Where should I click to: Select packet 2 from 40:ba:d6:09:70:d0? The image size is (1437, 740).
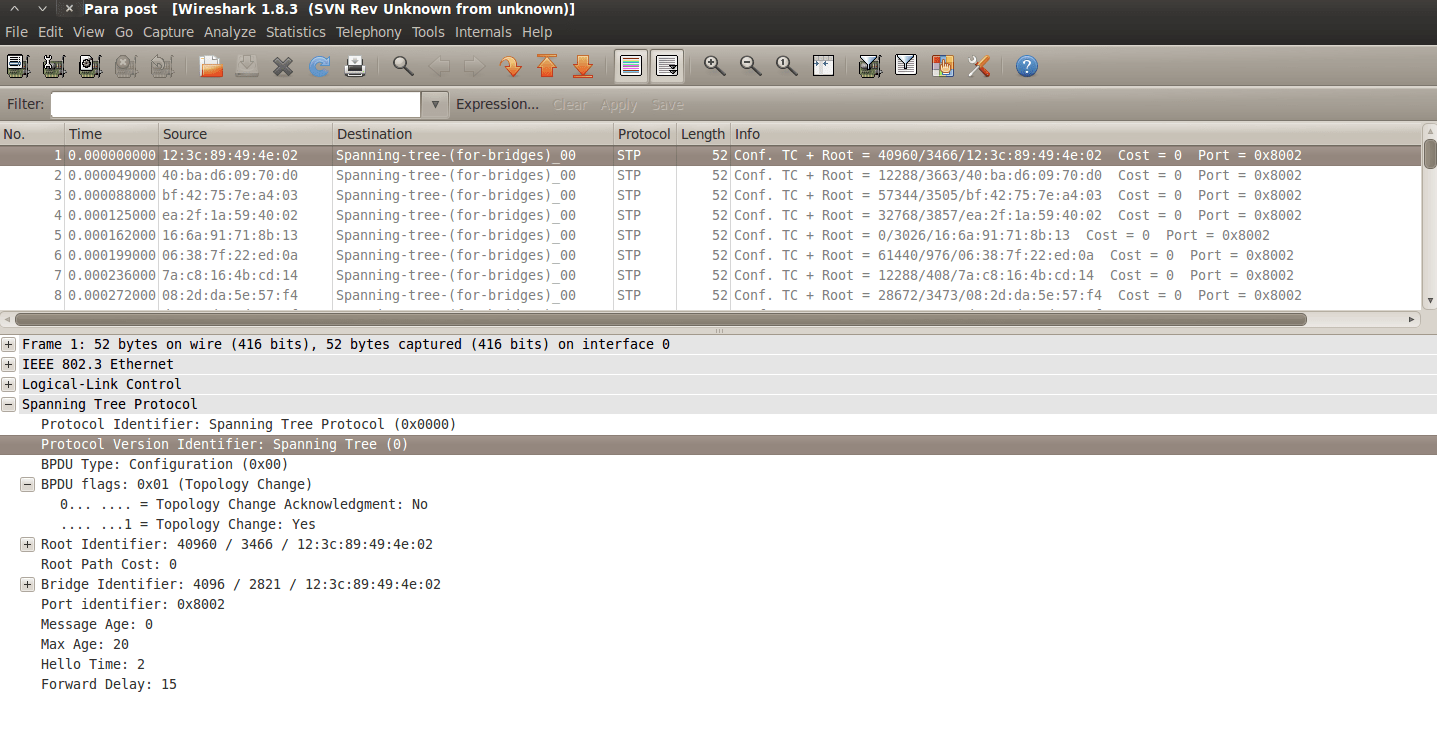(710, 175)
